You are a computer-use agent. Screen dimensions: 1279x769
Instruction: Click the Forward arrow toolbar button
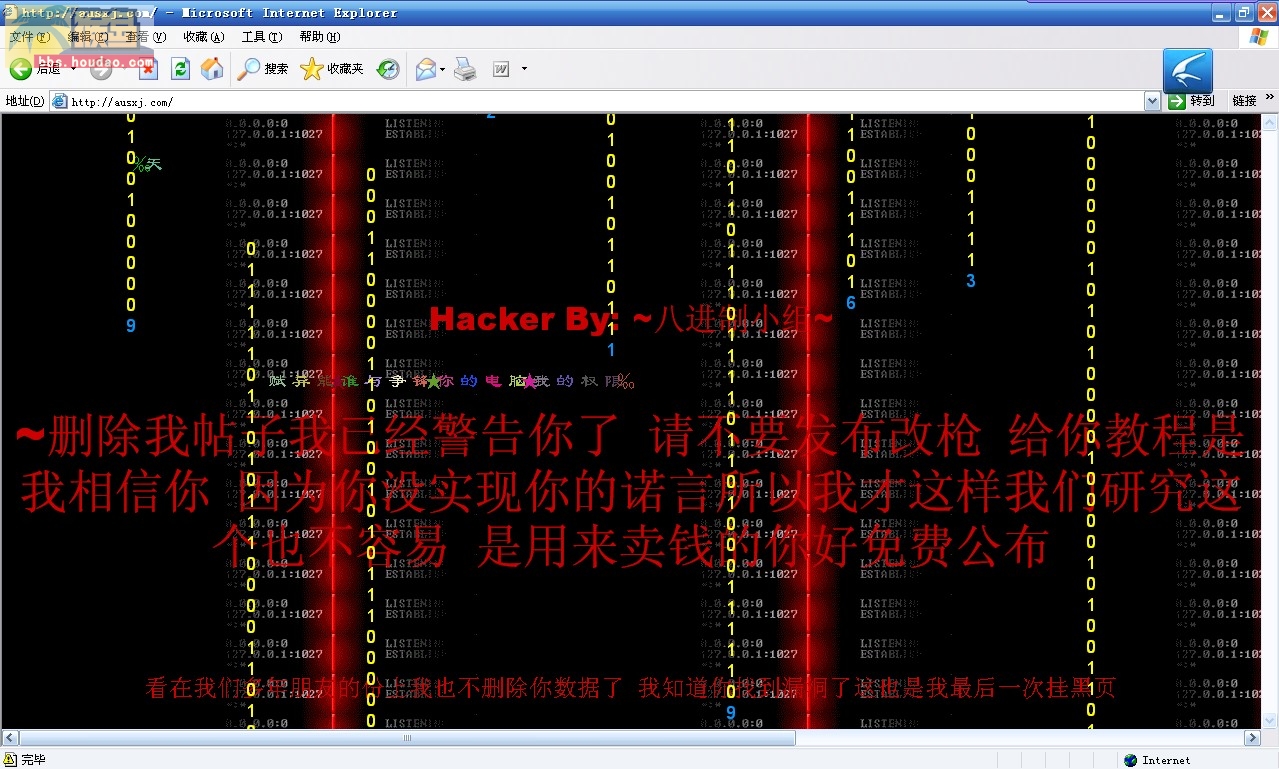pos(101,69)
